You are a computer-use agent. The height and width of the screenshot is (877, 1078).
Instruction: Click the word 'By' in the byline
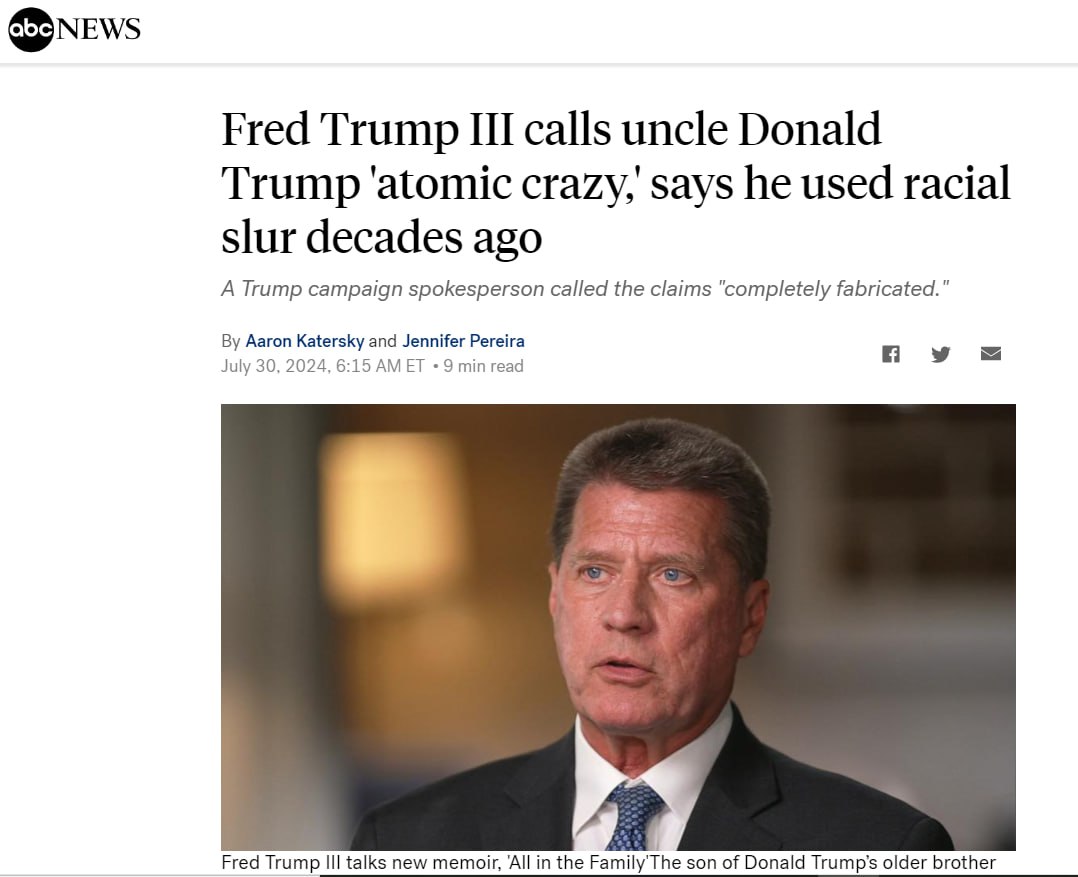tap(231, 341)
